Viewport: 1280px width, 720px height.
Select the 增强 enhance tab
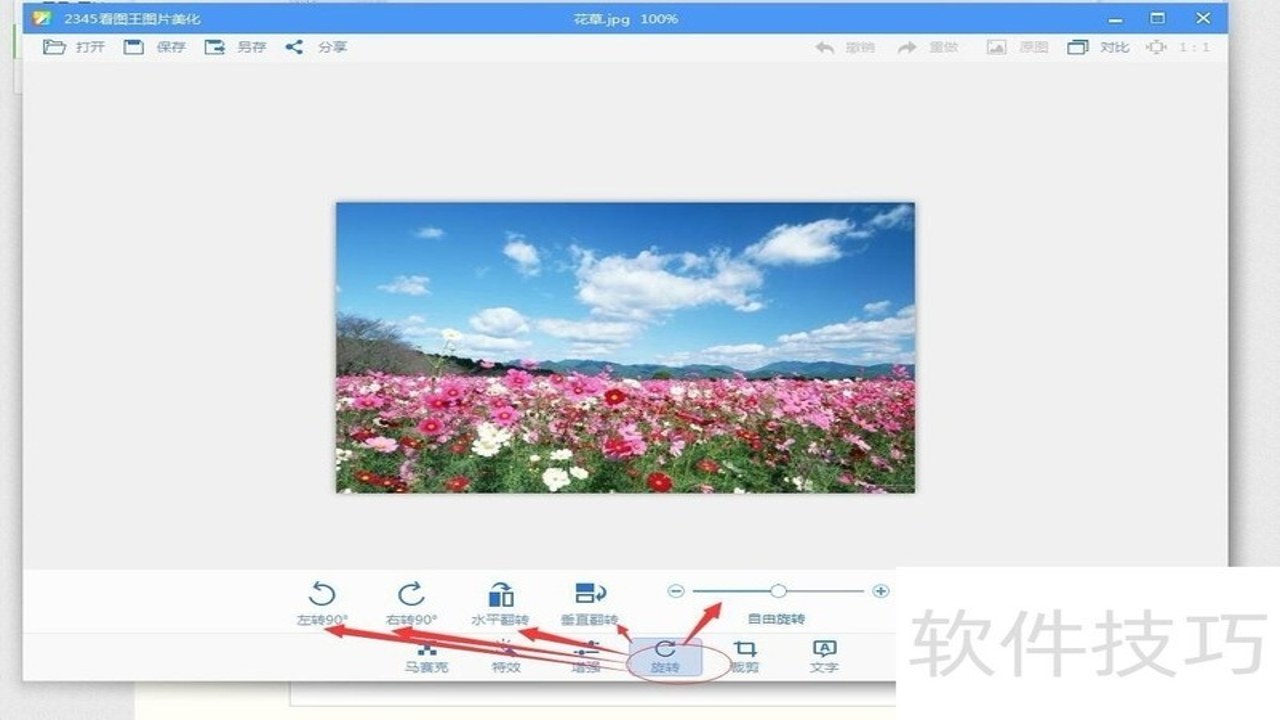coord(585,657)
